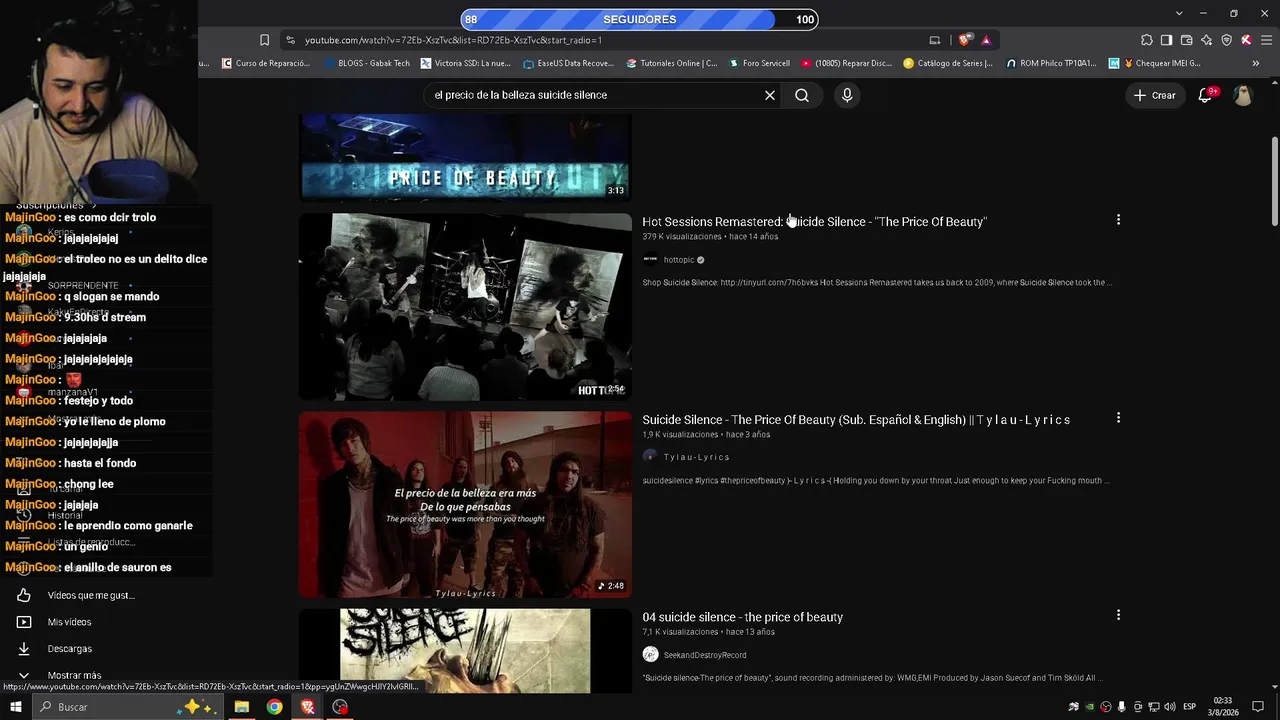The width and height of the screenshot is (1280, 720).
Task: Click the YouTube page vertical scrollbar
Action: click(x=1275, y=180)
